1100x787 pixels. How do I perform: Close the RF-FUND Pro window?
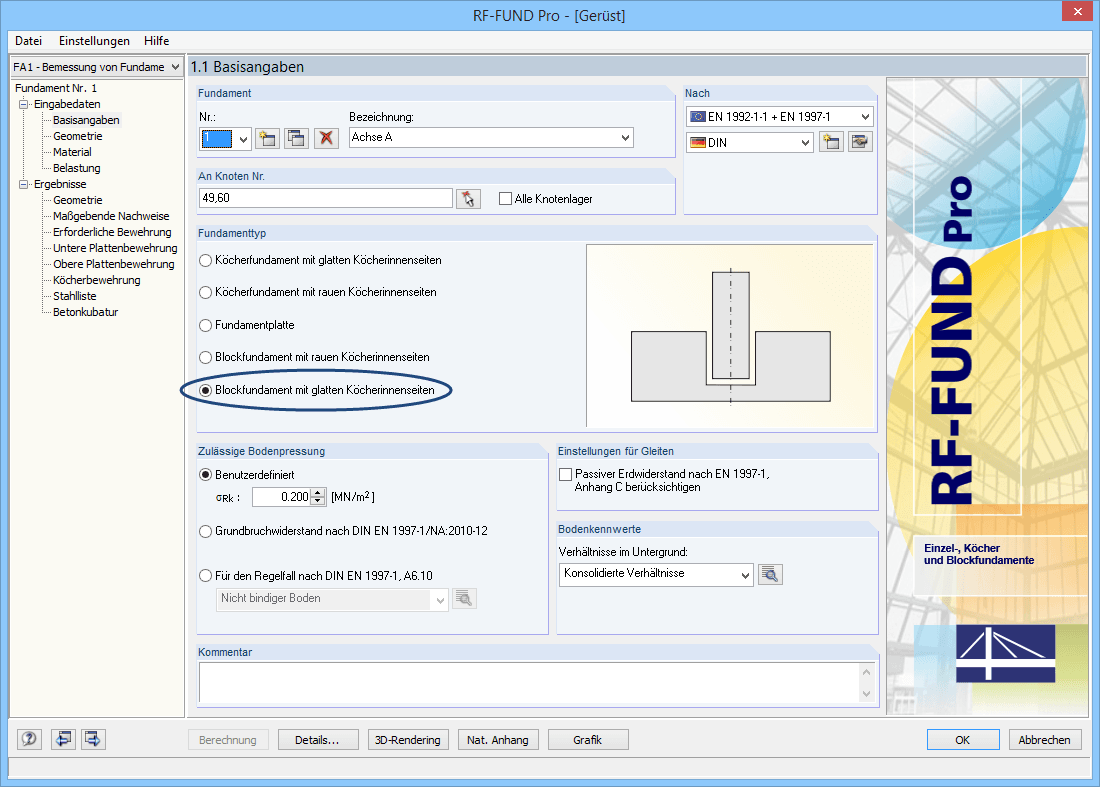coord(1076,11)
